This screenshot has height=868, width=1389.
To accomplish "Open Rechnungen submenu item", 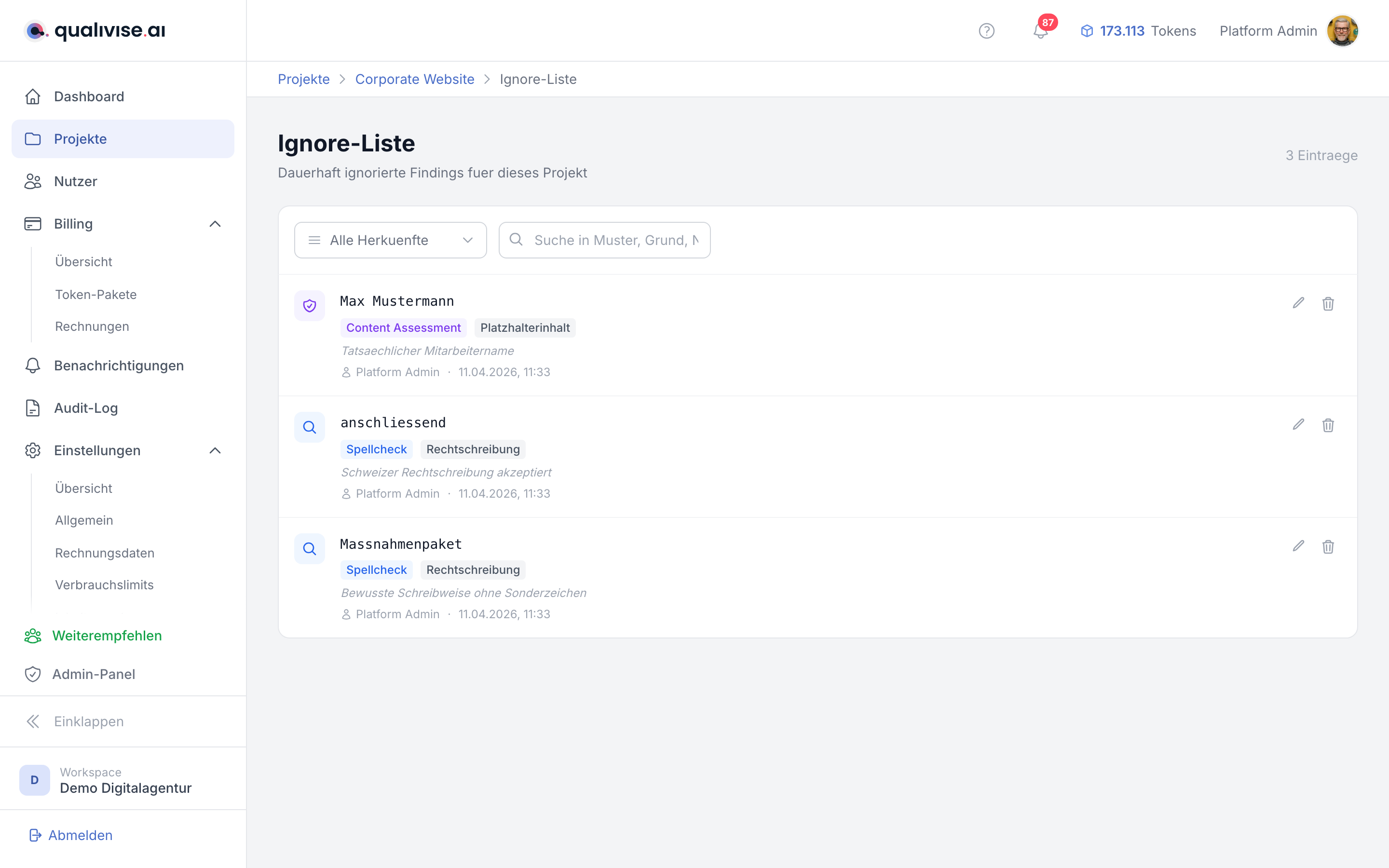I will tap(92, 326).
